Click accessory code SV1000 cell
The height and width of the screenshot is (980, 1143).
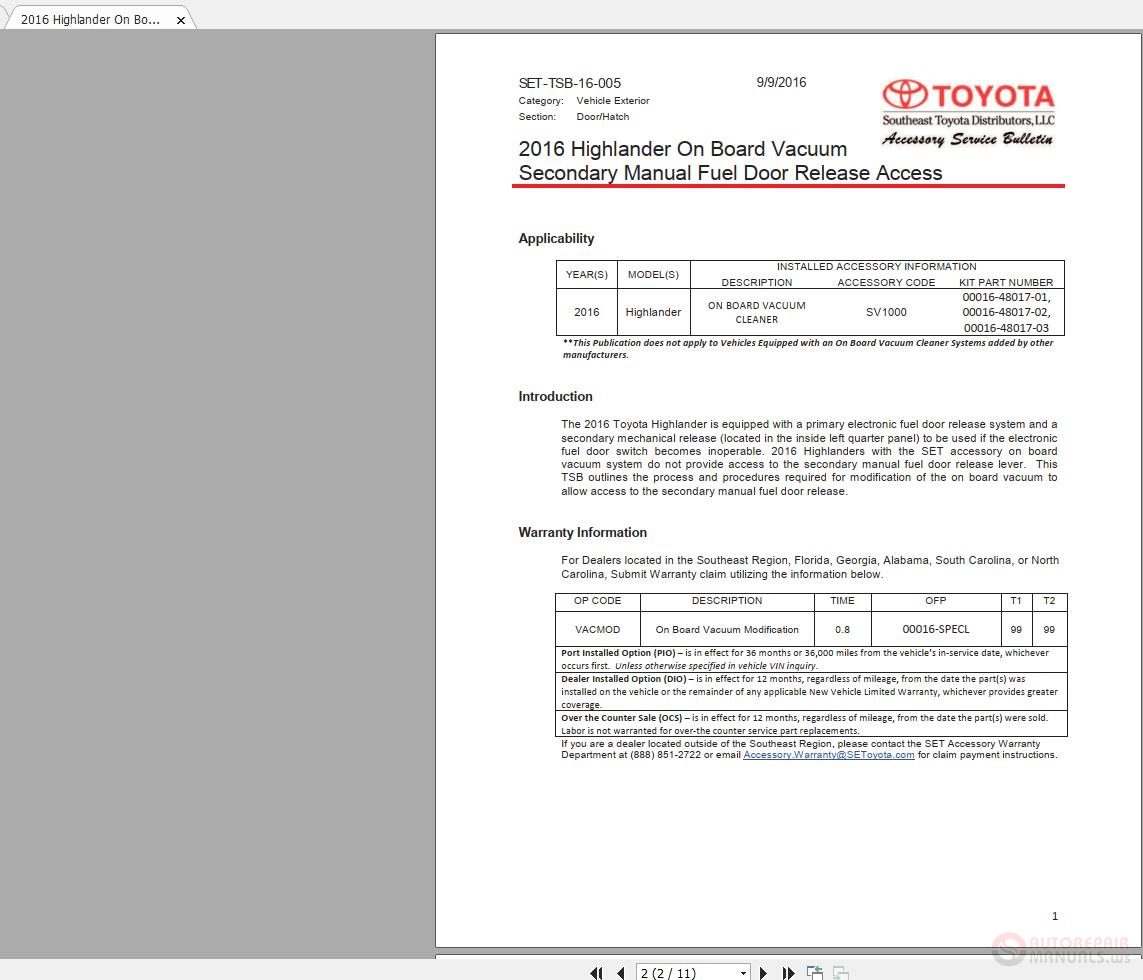886,312
